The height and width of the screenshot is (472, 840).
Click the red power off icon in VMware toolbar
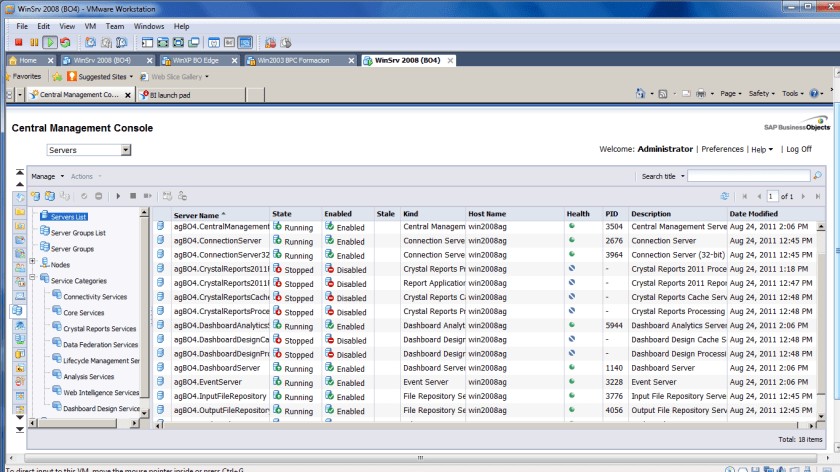(x=18, y=43)
